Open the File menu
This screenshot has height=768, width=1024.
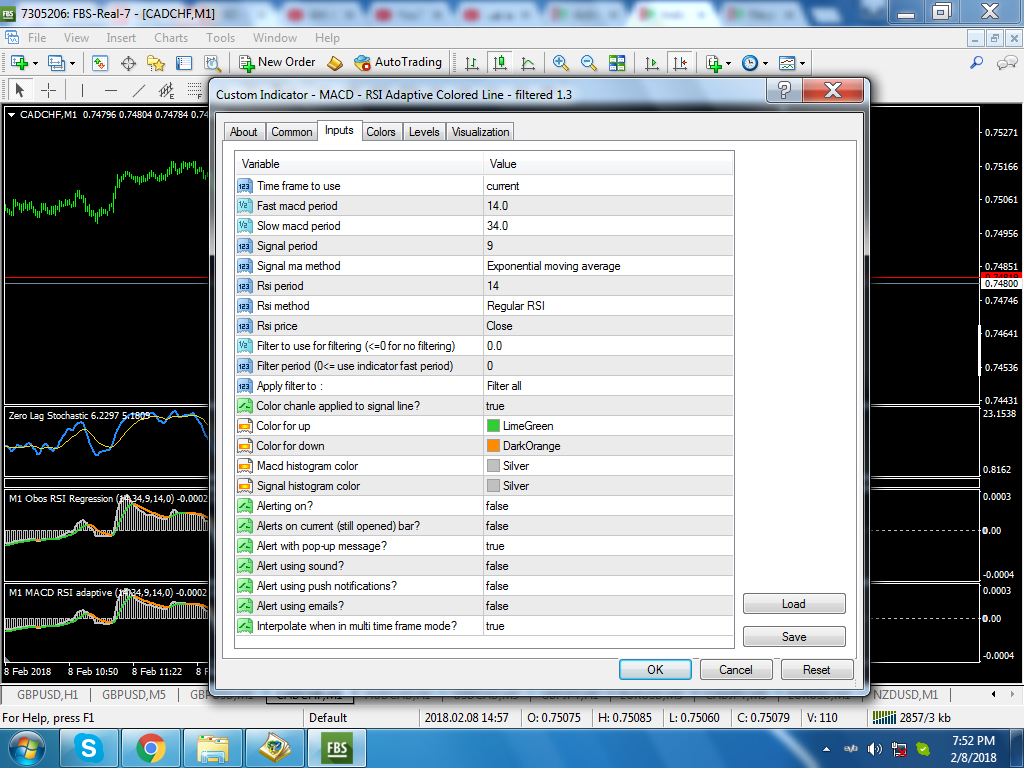point(37,38)
